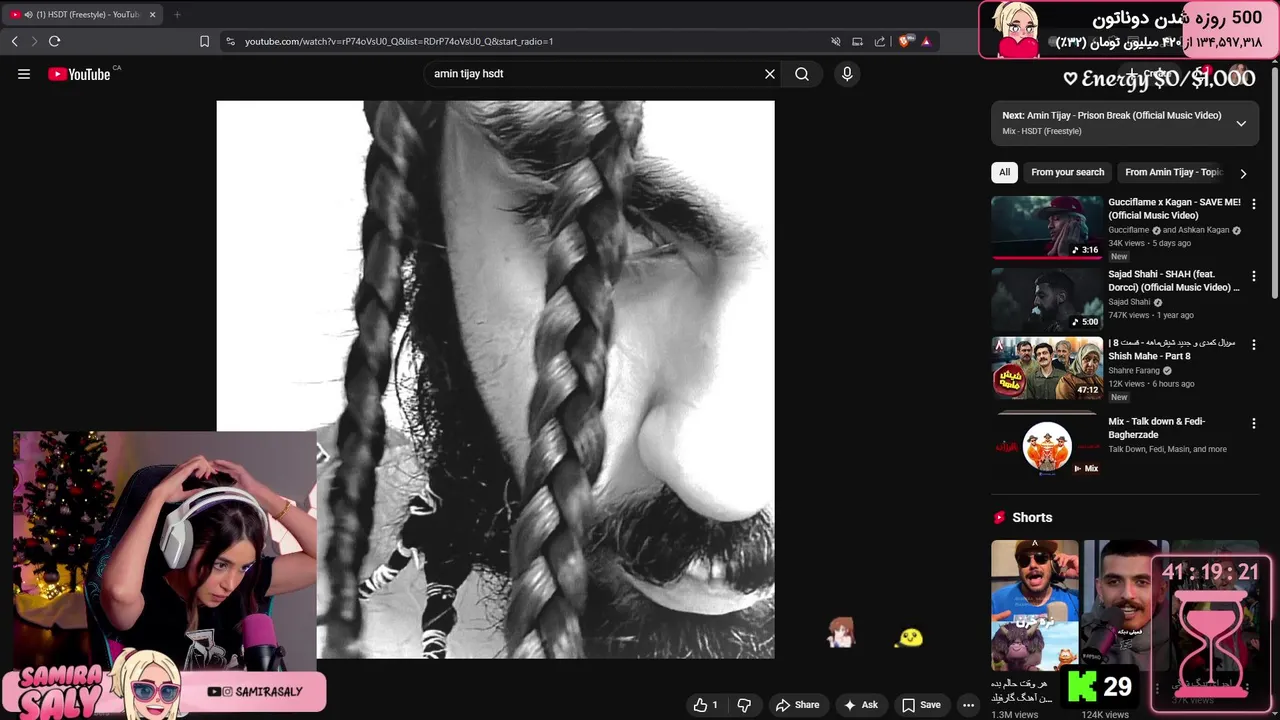Go forward with the browser forward arrow
This screenshot has height=720, width=1280.
pyautogui.click(x=34, y=41)
